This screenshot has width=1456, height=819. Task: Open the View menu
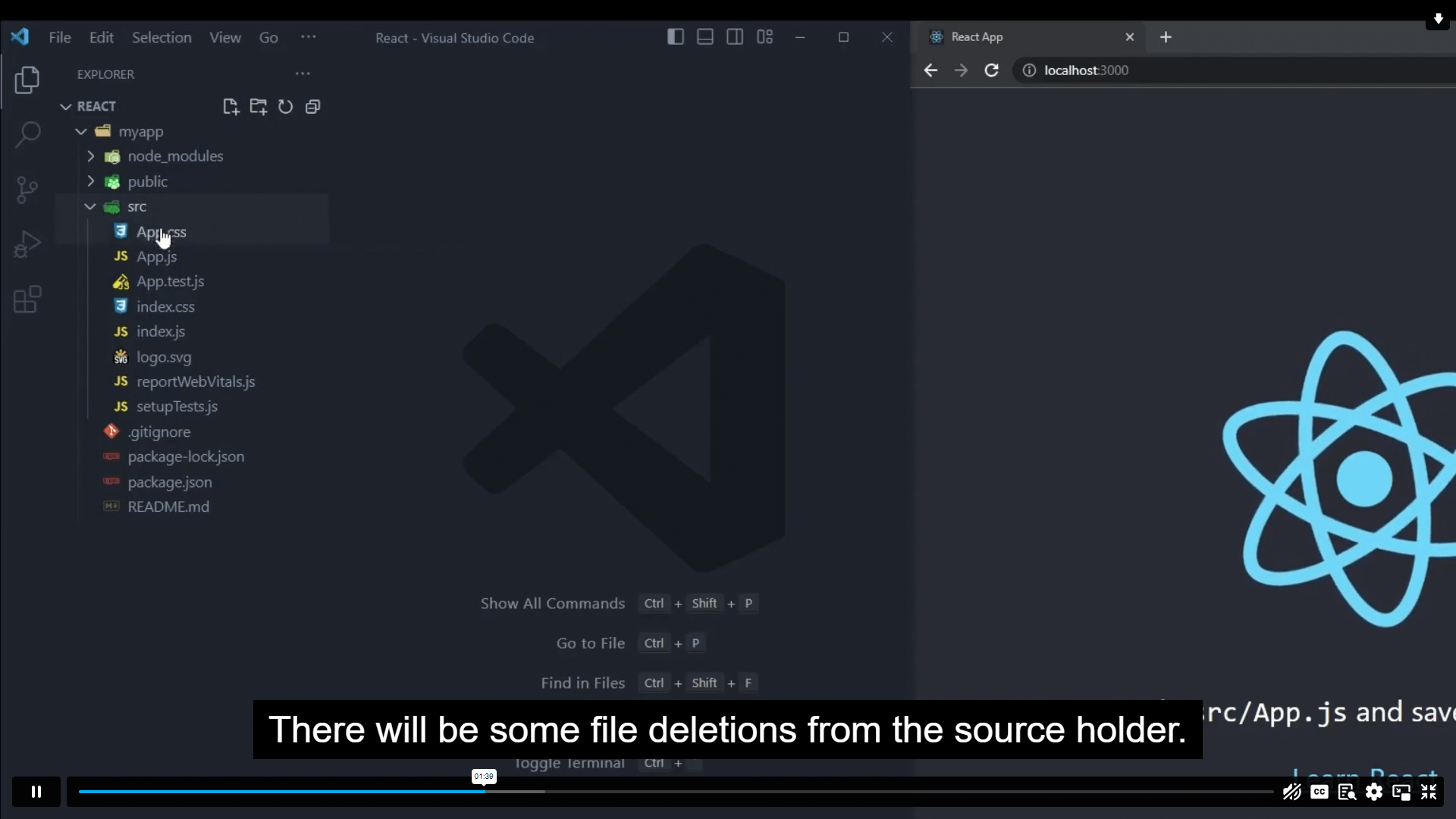pyautogui.click(x=225, y=37)
